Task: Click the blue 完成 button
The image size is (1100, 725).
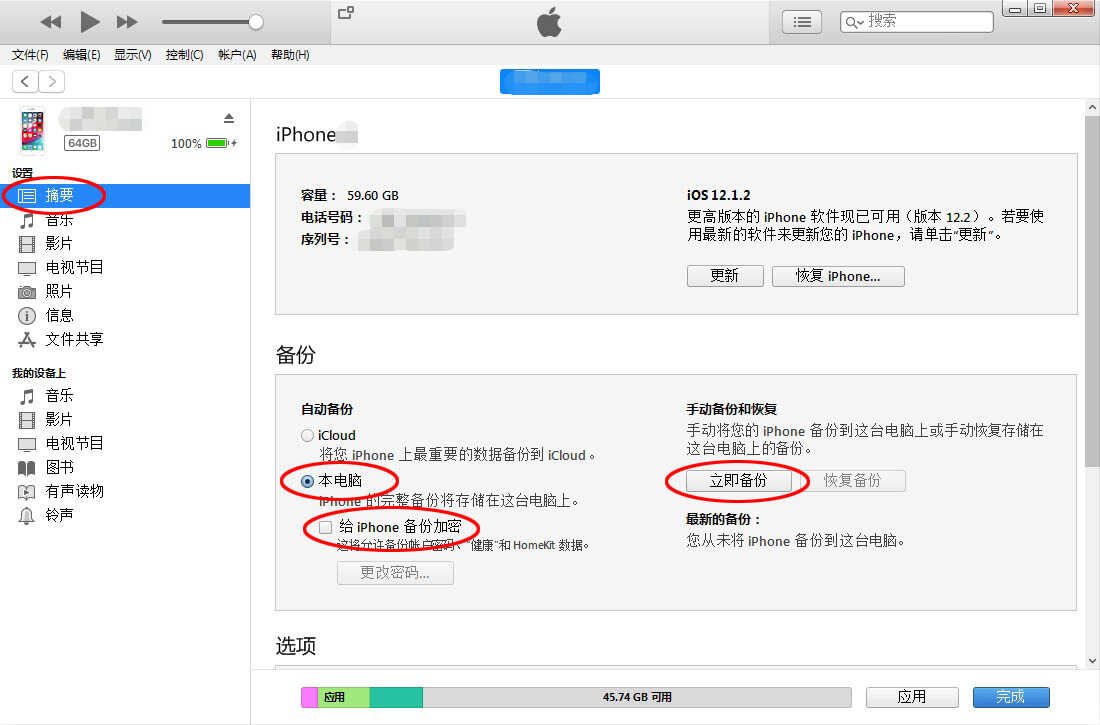Action: (x=1011, y=697)
